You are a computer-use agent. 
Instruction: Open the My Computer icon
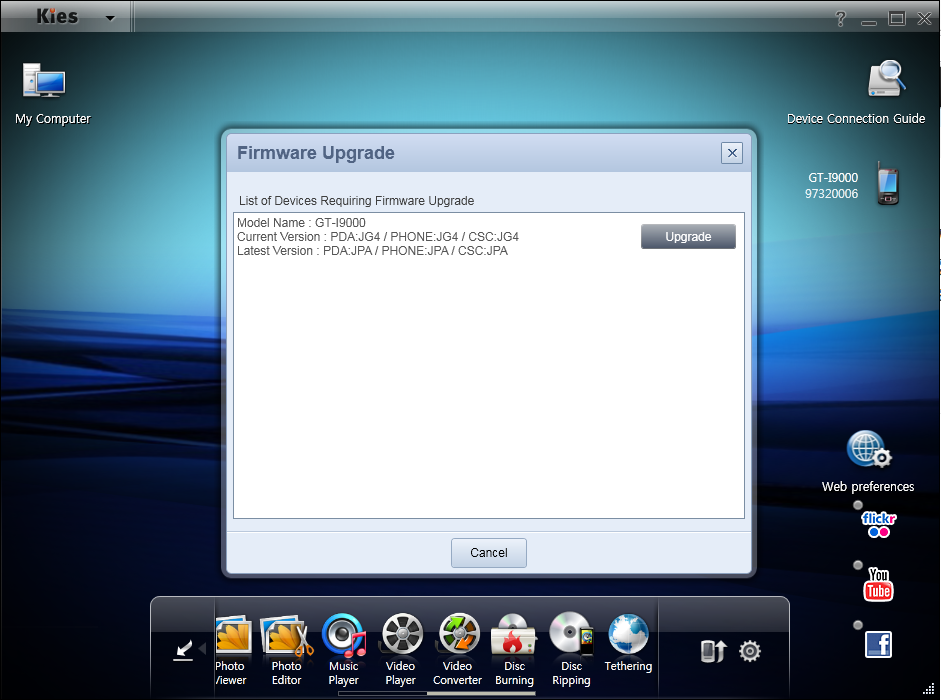[x=44, y=80]
